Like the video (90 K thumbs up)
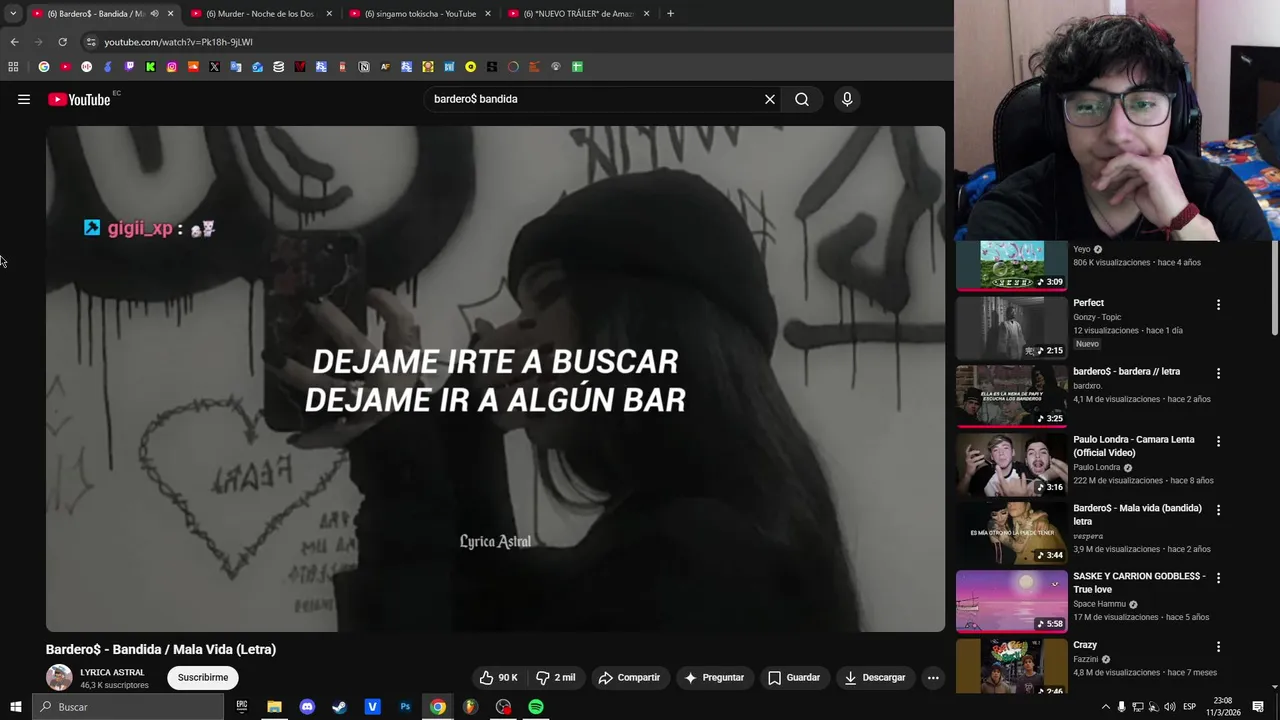 (x=497, y=678)
